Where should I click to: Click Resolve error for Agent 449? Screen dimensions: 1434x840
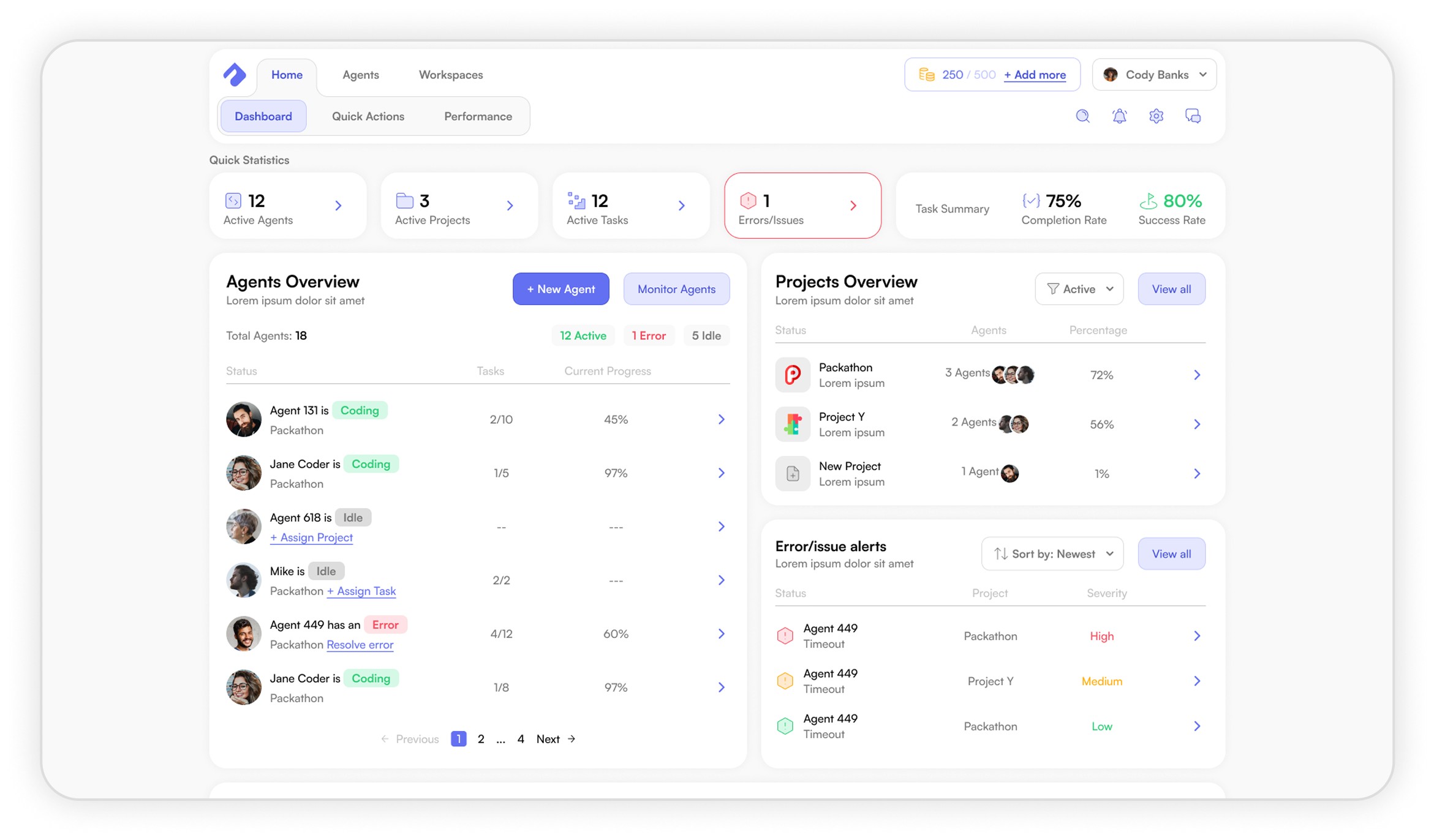[360, 645]
